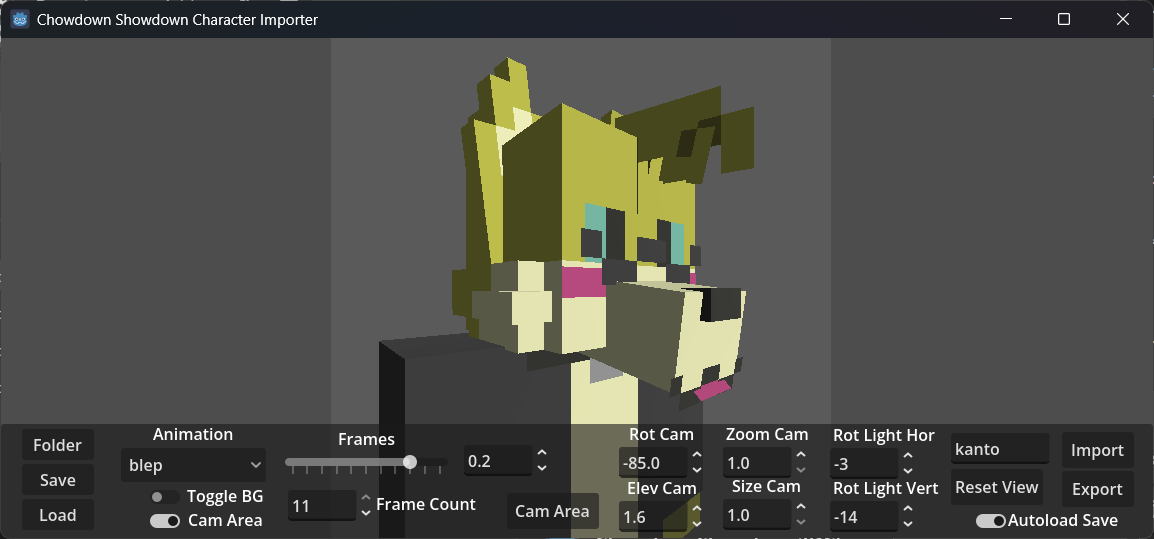Click the Size Cam input field
This screenshot has width=1154, height=539.
pos(757,515)
